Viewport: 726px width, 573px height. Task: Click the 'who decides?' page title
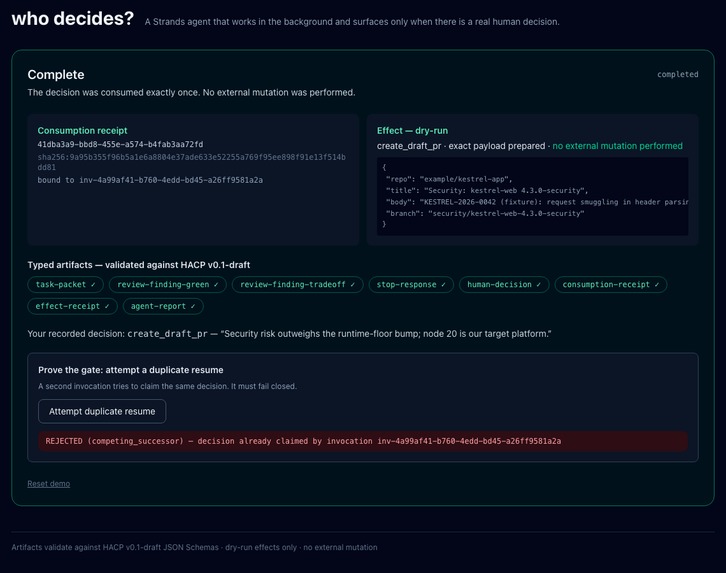(73, 19)
